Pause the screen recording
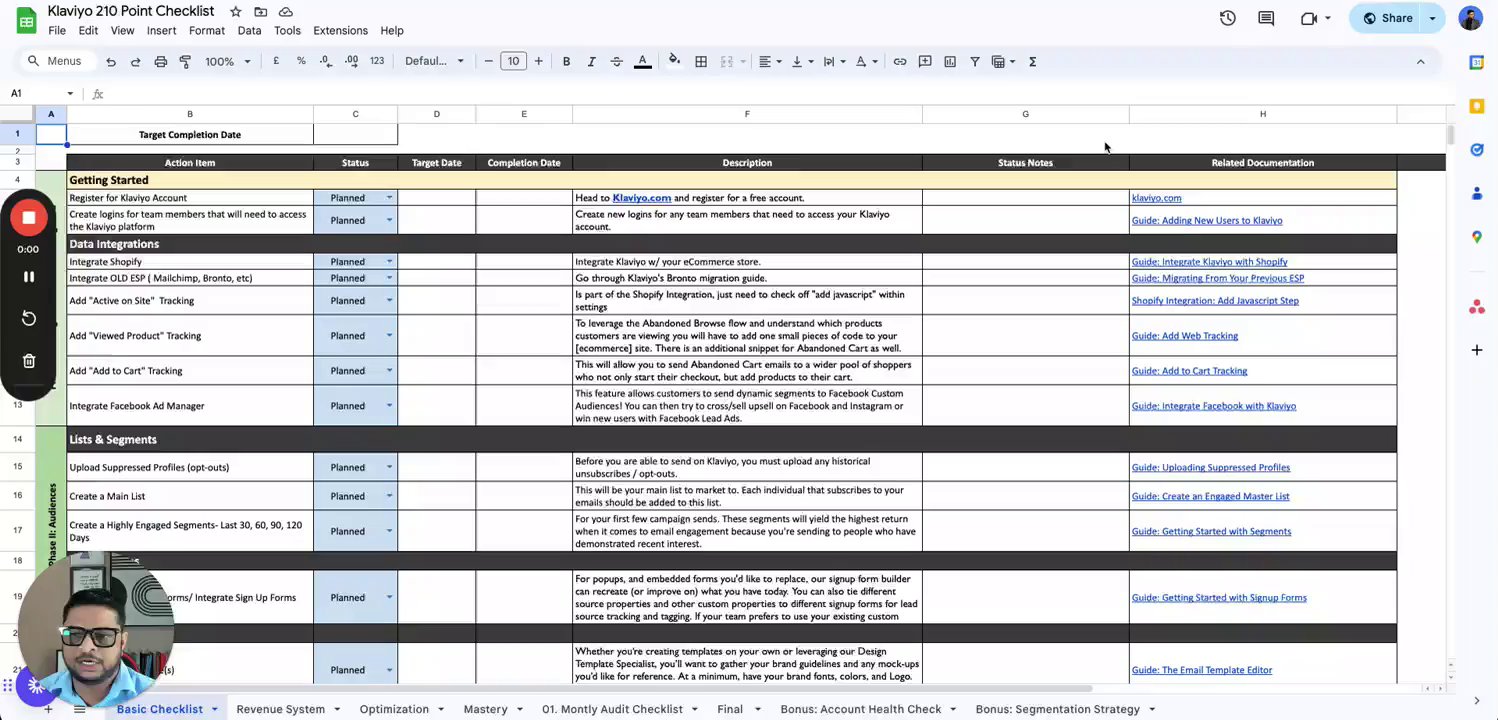The image size is (1498, 720). tap(29, 277)
